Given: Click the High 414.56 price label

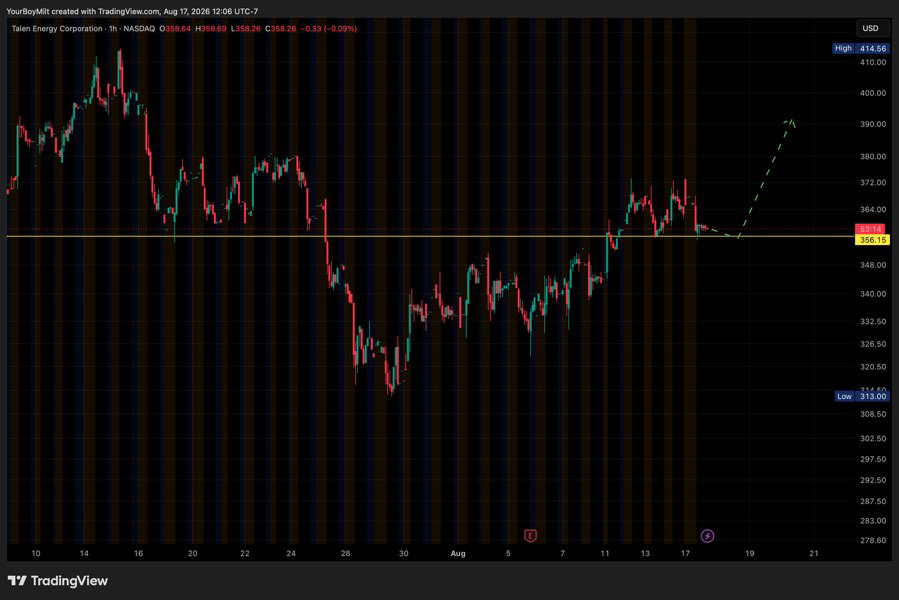Looking at the screenshot, I should tap(861, 49).
